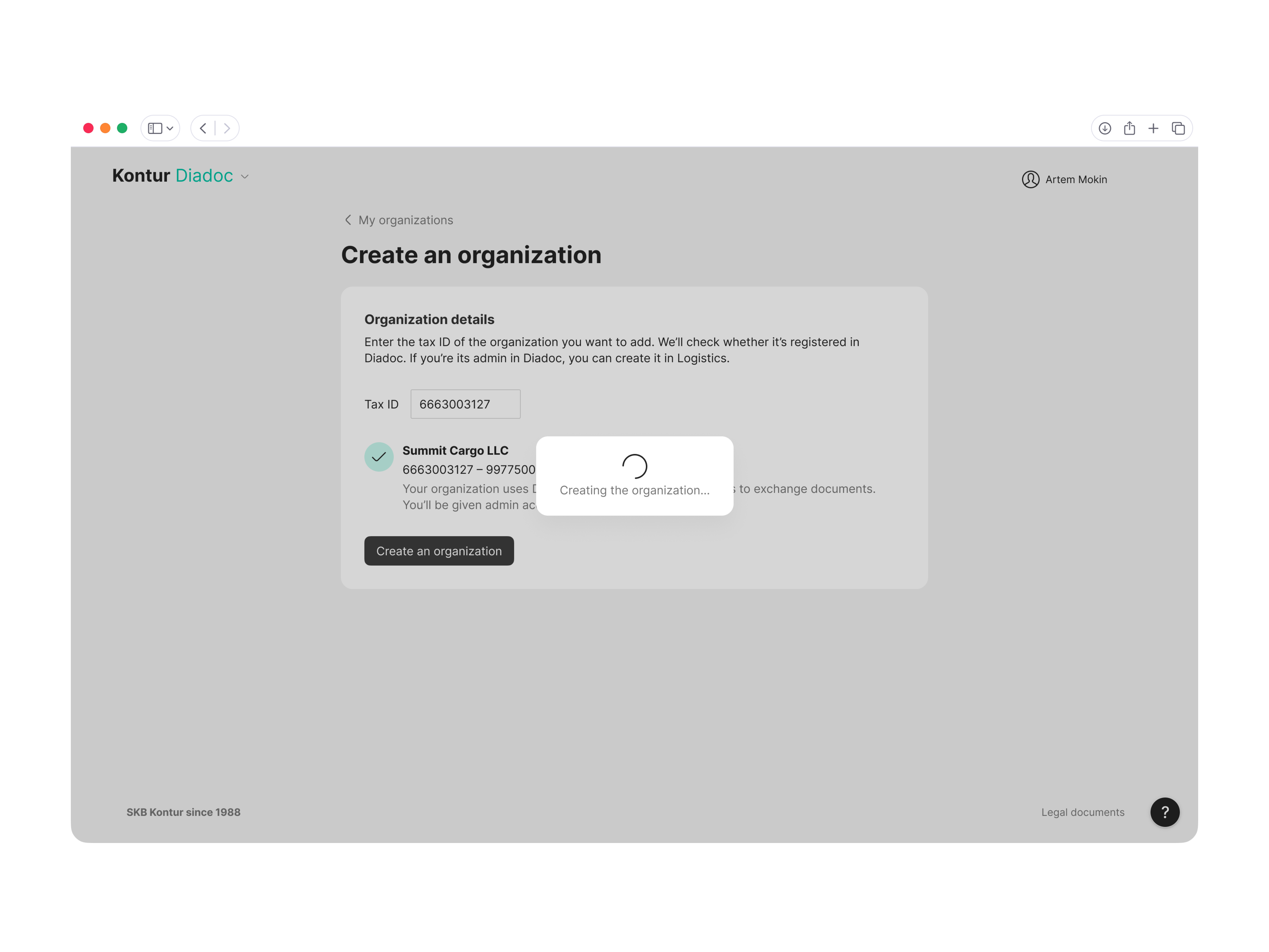Screen dimensions: 1269x952
Task: Go back with the browser back arrow
Action: (x=203, y=128)
